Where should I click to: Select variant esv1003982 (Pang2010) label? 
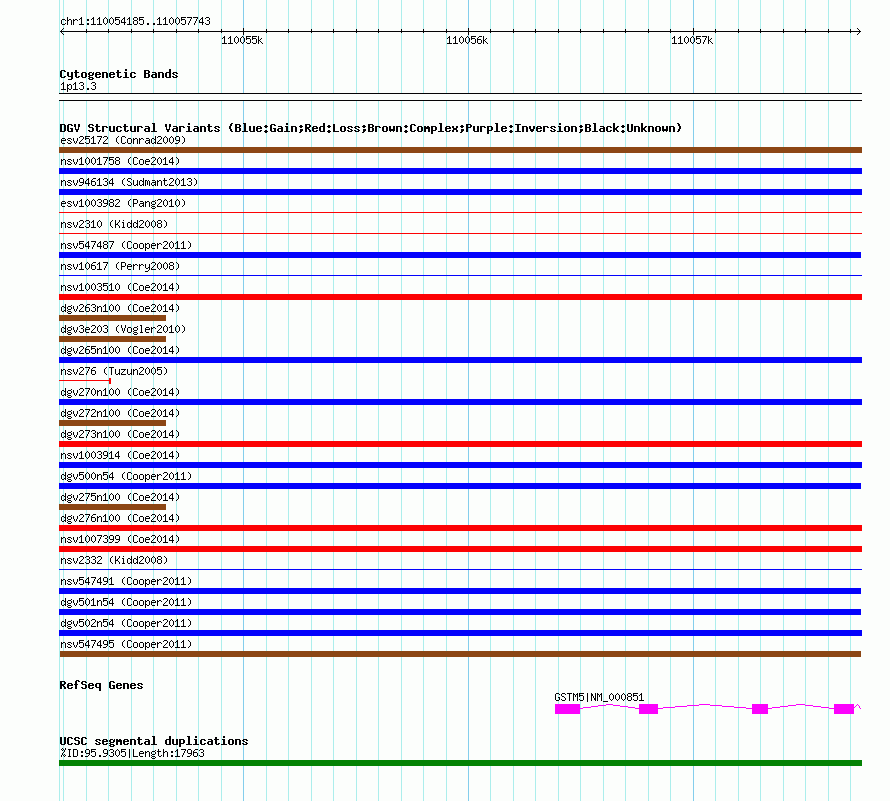point(123,203)
